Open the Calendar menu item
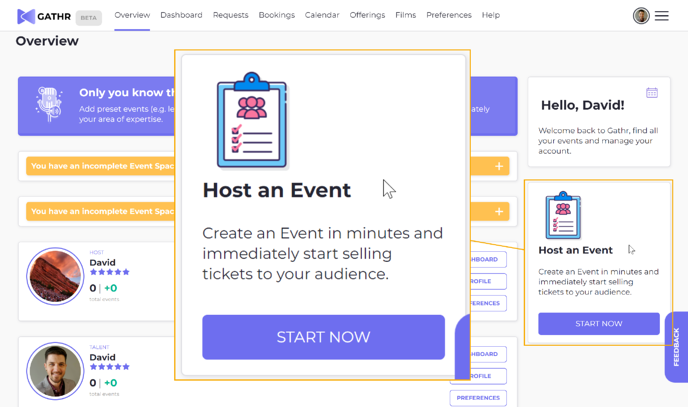Viewport: 688px width, 407px height. point(322,15)
